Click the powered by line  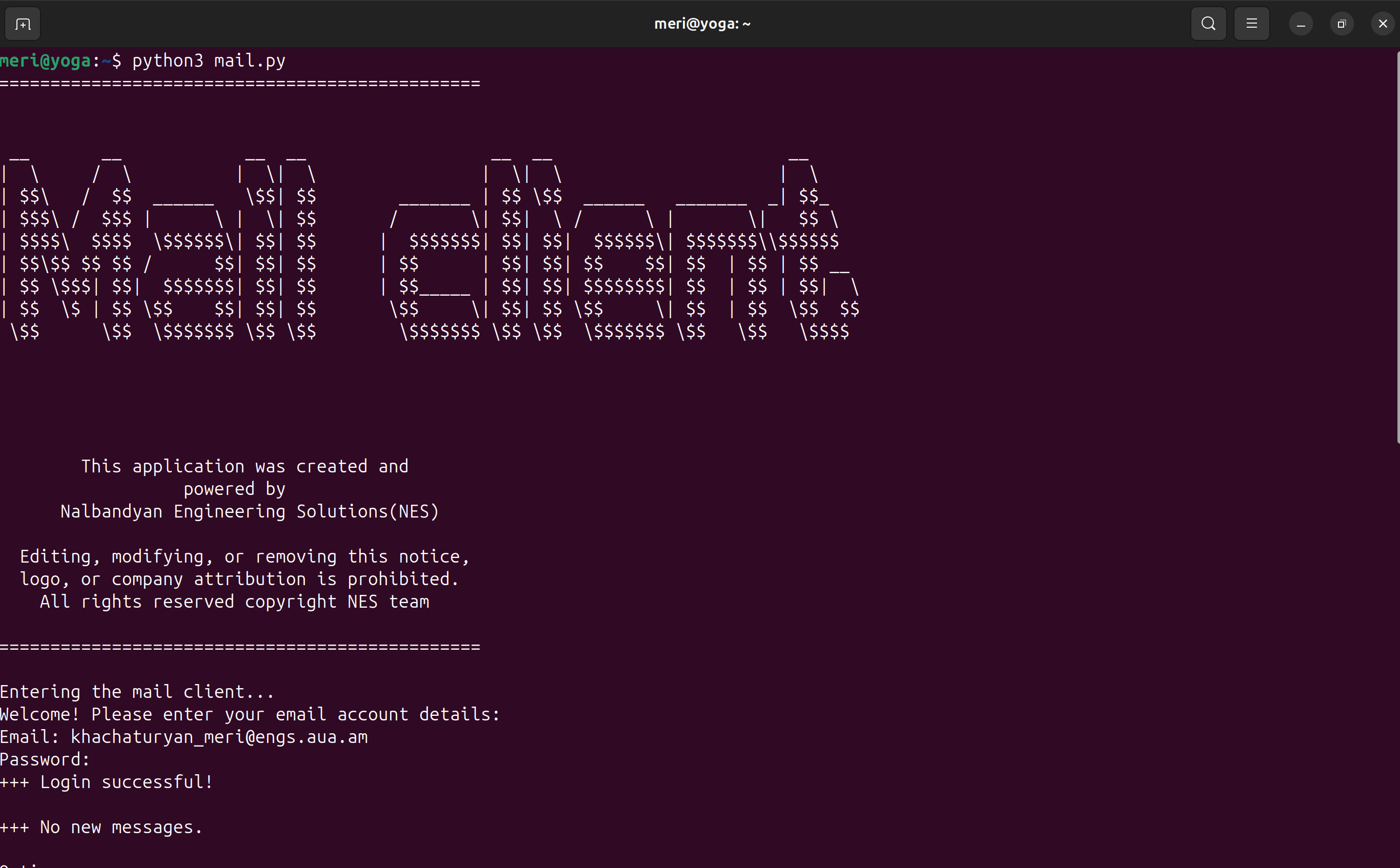[x=234, y=489]
